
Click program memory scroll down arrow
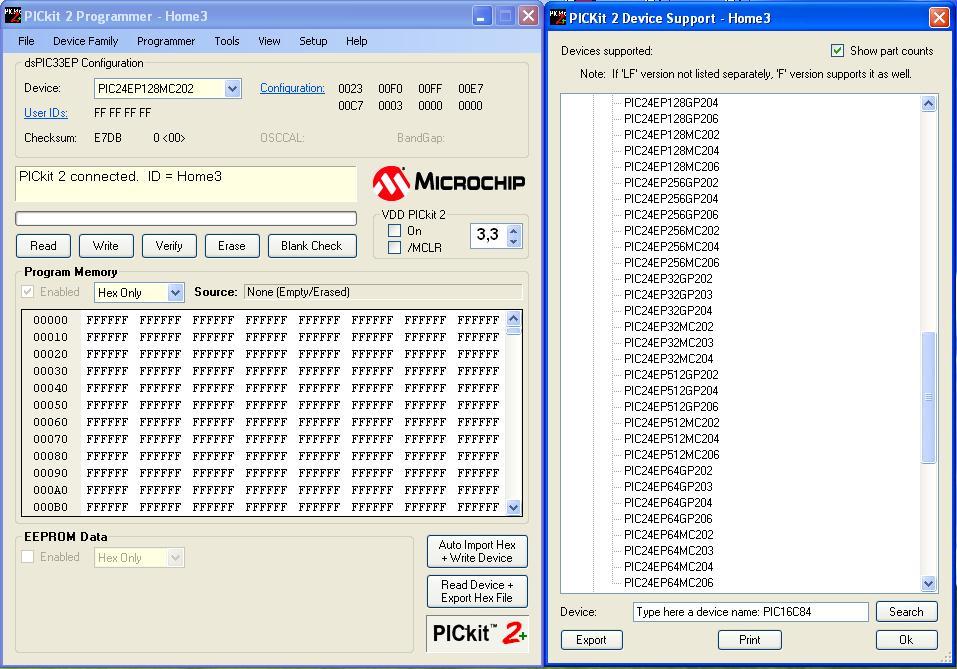[514, 507]
